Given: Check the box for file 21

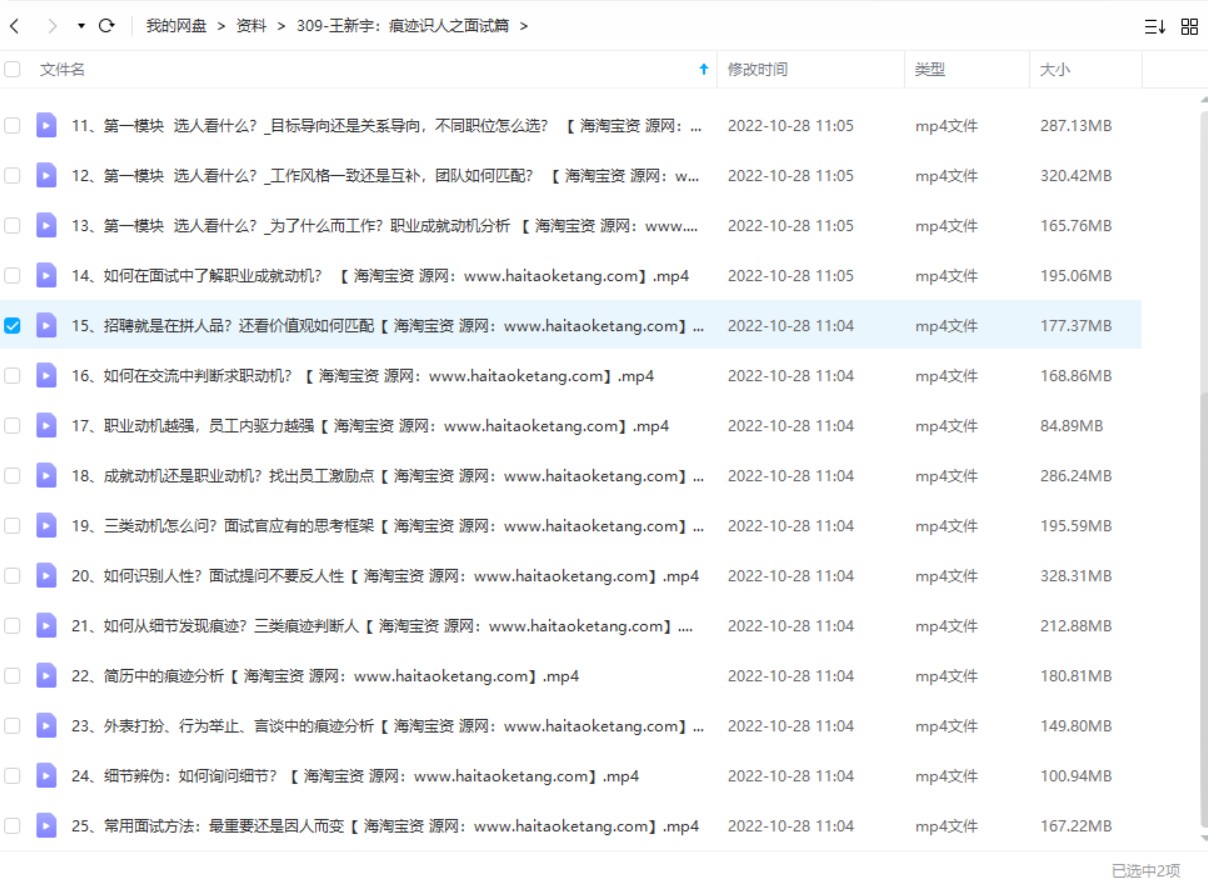Looking at the screenshot, I should pos(12,625).
